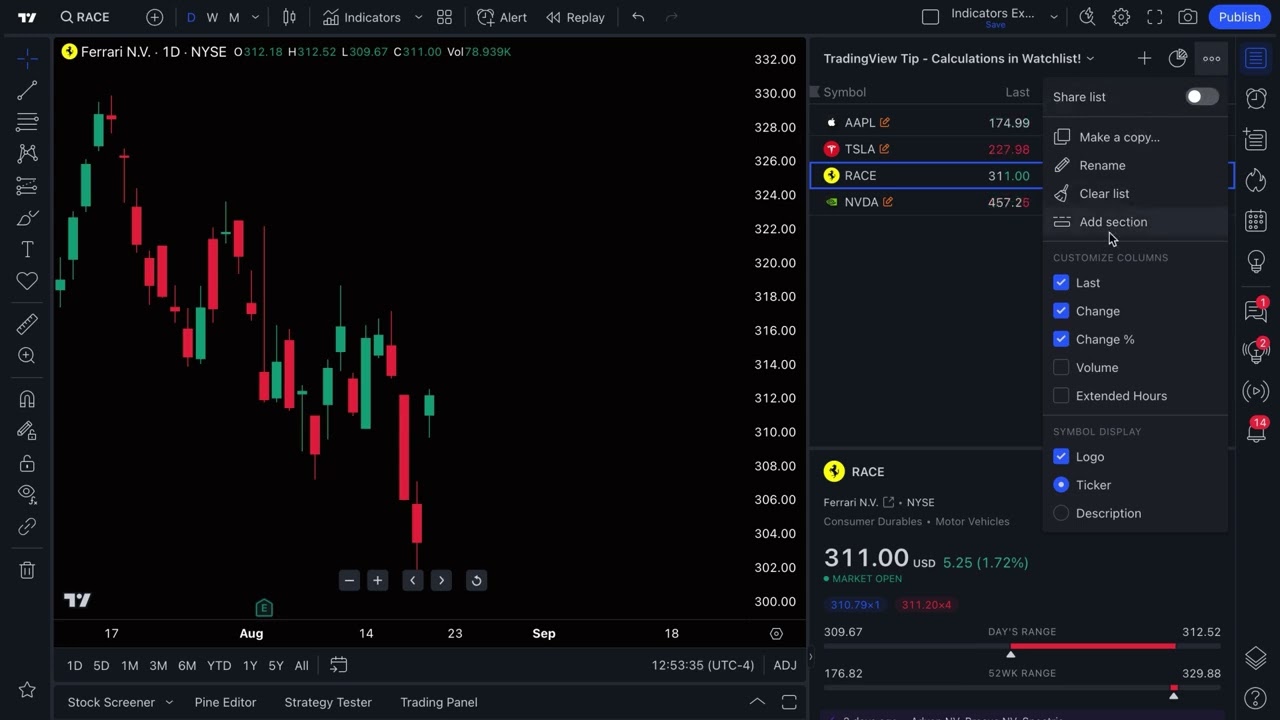Select the text annotation tool
The height and width of the screenshot is (720, 1280).
[27, 249]
